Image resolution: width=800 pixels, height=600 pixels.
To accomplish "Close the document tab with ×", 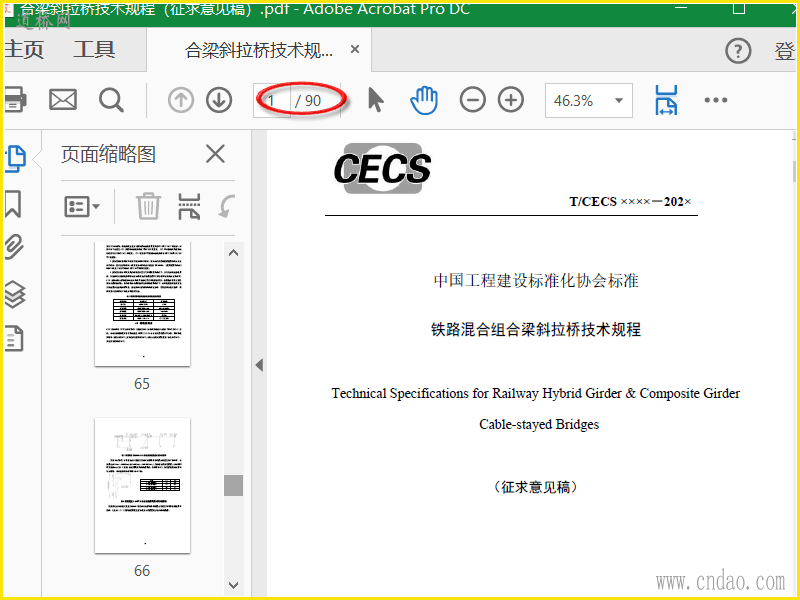I will [x=355, y=49].
